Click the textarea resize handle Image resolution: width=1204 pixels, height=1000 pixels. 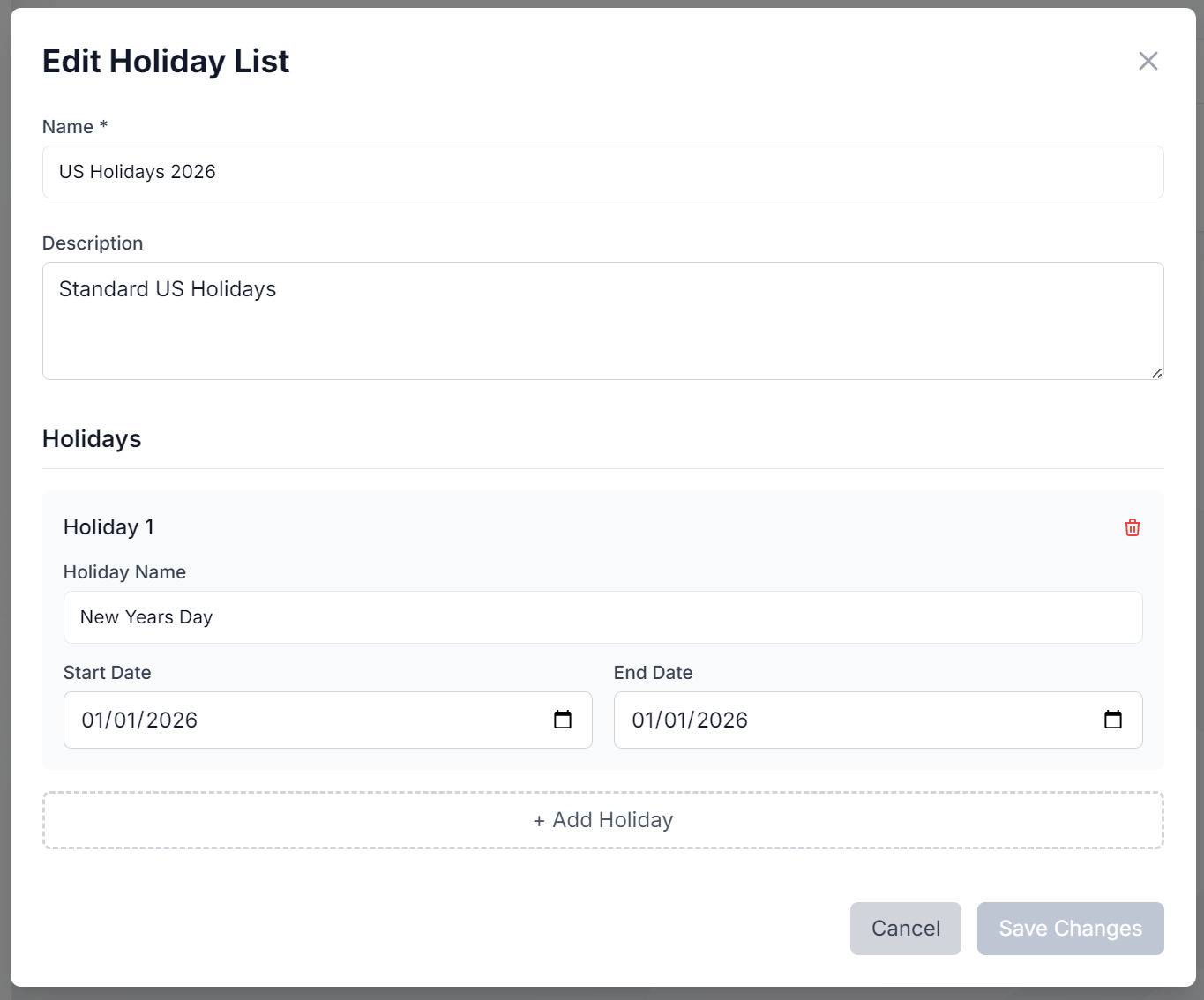1158,374
